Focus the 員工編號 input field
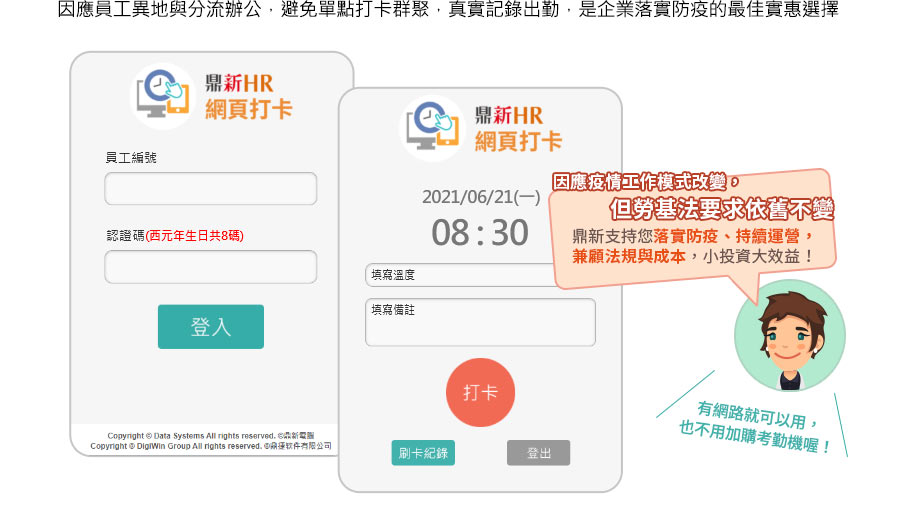 [x=210, y=188]
